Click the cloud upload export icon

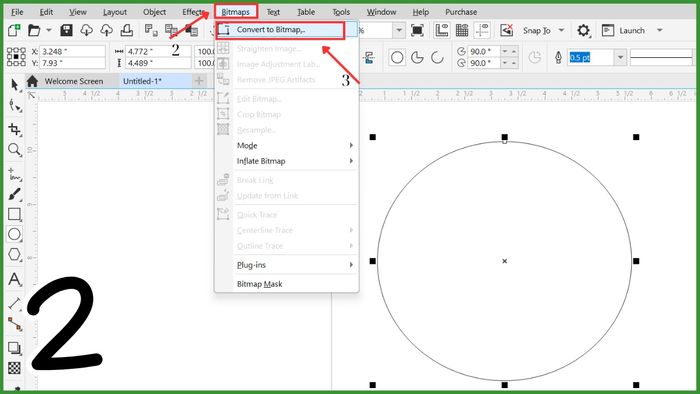click(x=106, y=30)
